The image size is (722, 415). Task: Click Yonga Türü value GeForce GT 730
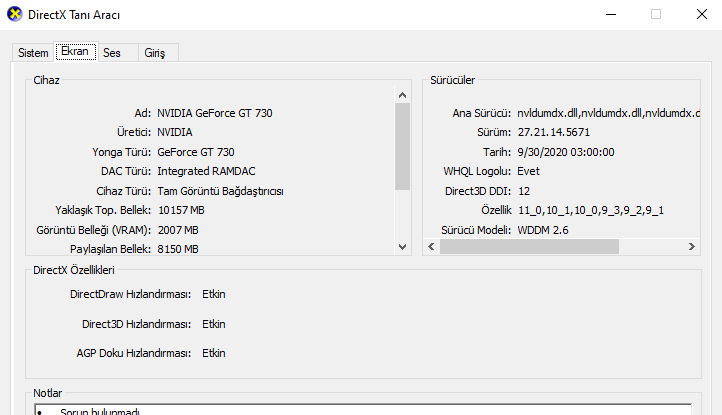[196, 152]
